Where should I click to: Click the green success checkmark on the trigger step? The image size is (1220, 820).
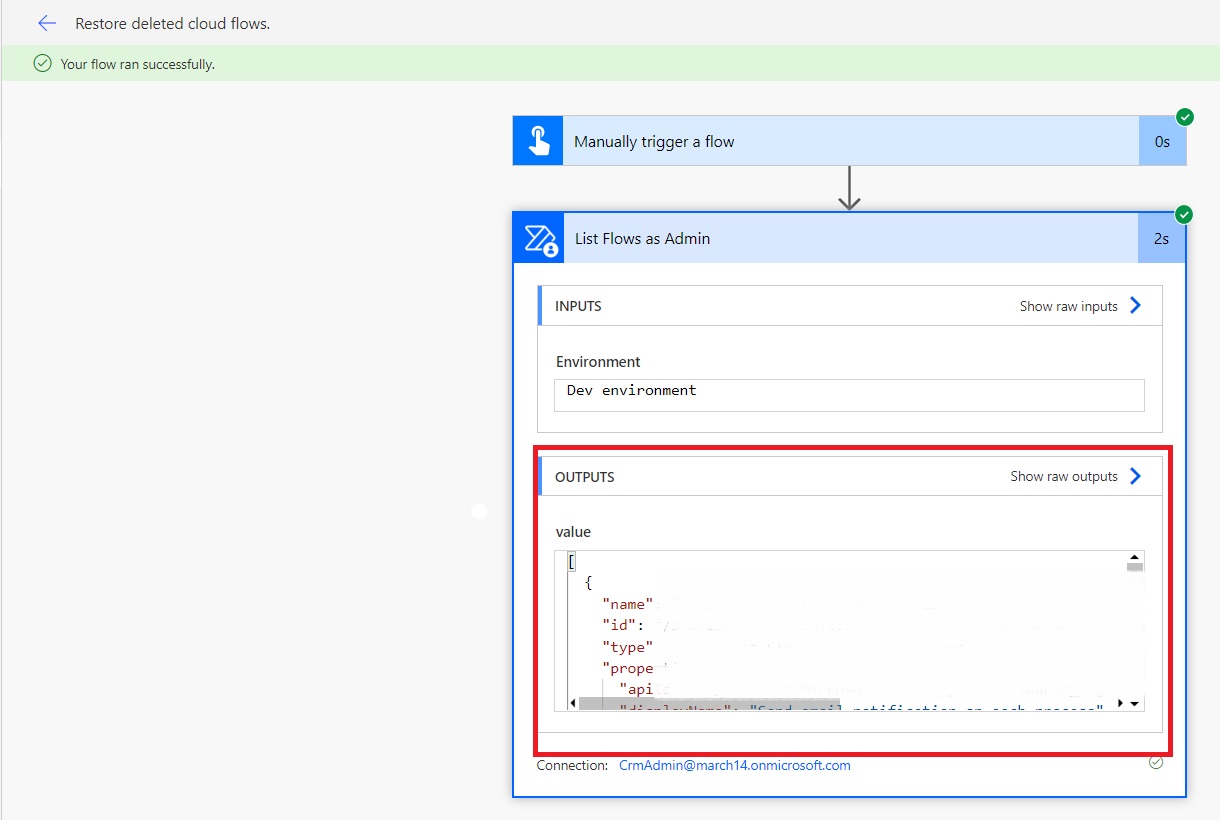(x=1185, y=117)
